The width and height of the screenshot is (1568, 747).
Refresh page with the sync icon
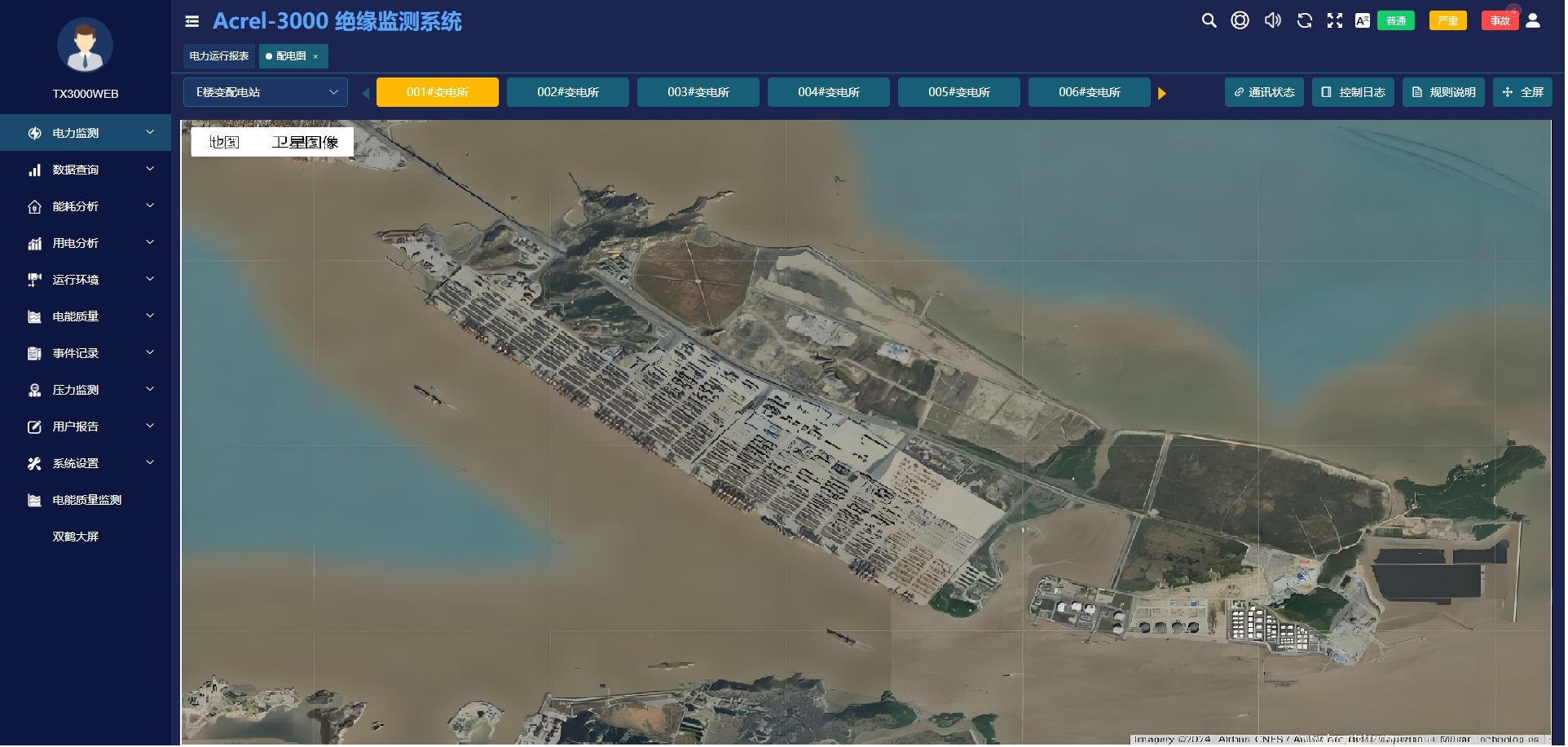tap(1306, 20)
